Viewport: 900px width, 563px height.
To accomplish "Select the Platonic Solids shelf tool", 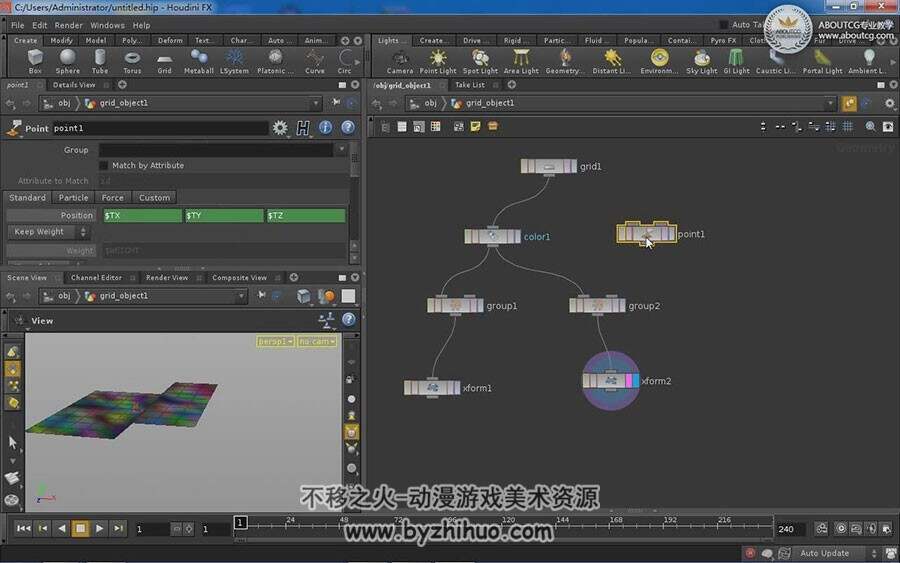I will click(276, 61).
